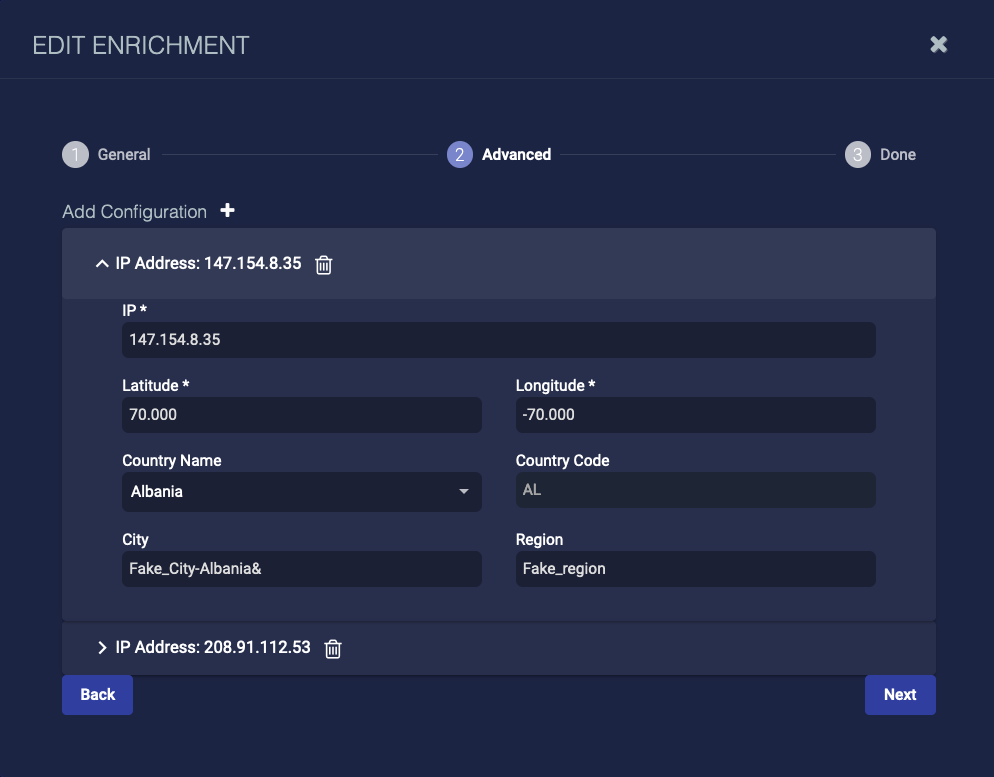The height and width of the screenshot is (777, 994).
Task: Expand the IP Address 208.91.112.53 section
Action: click(x=101, y=648)
